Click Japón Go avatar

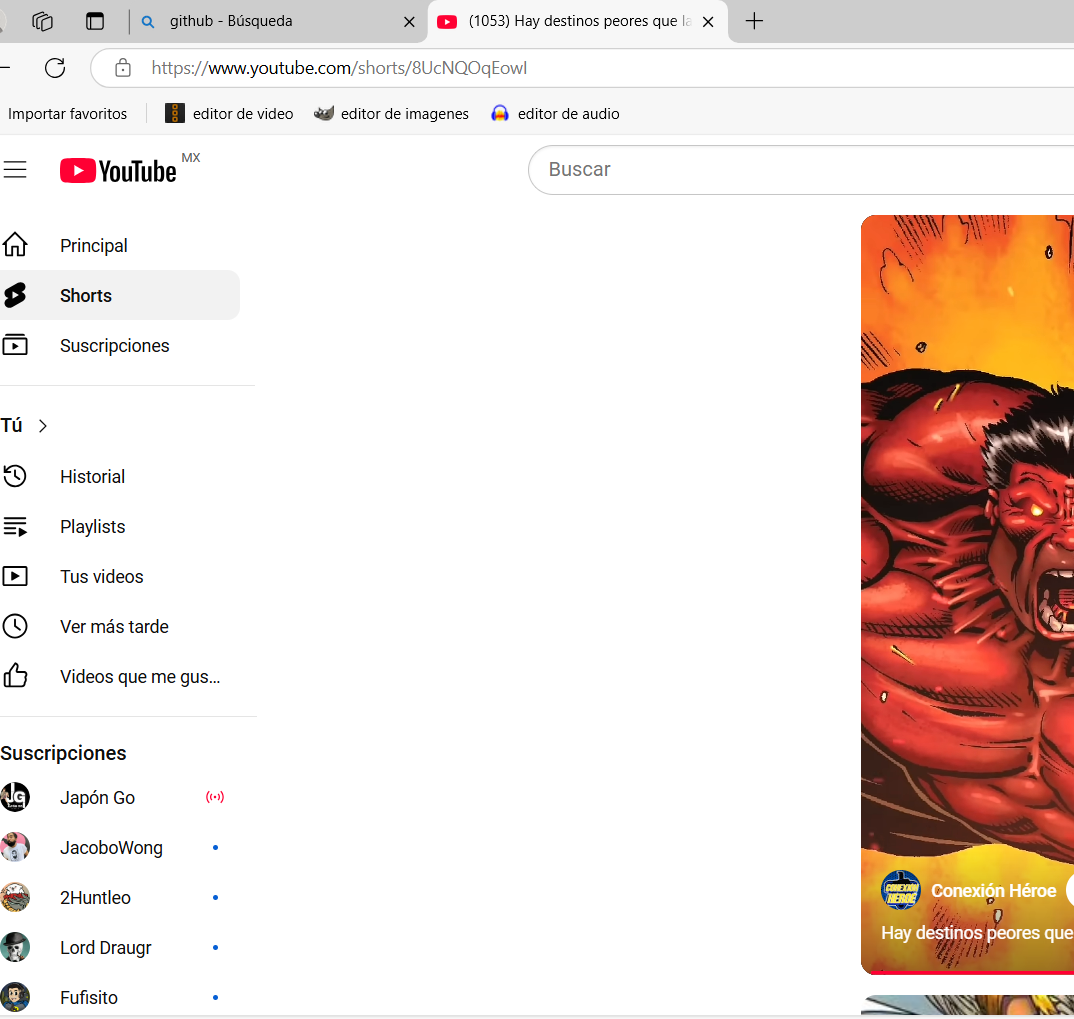pos(14,797)
